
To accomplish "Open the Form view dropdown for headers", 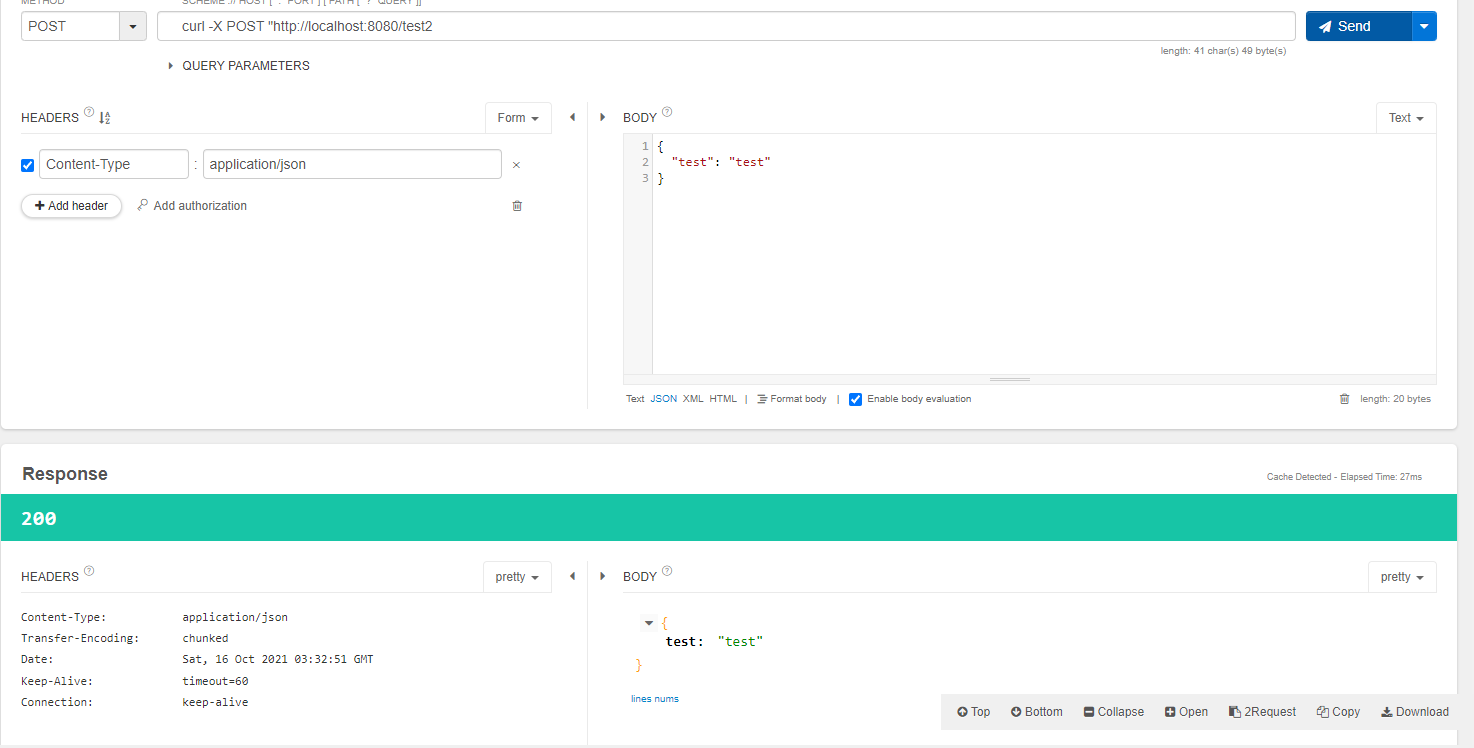I will pos(518,117).
